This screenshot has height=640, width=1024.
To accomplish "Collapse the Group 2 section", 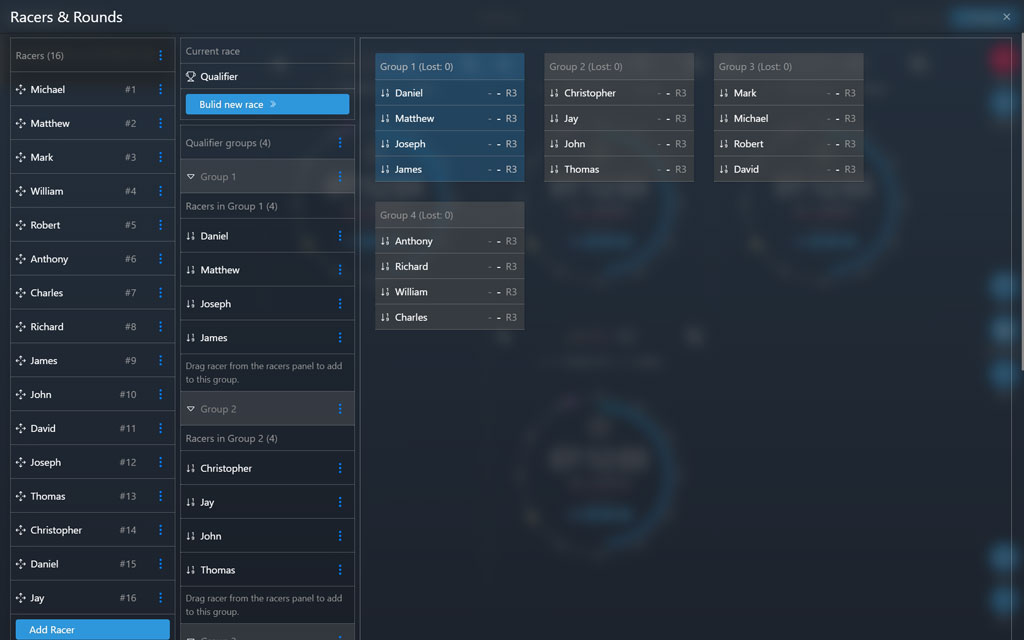I will (x=189, y=408).
